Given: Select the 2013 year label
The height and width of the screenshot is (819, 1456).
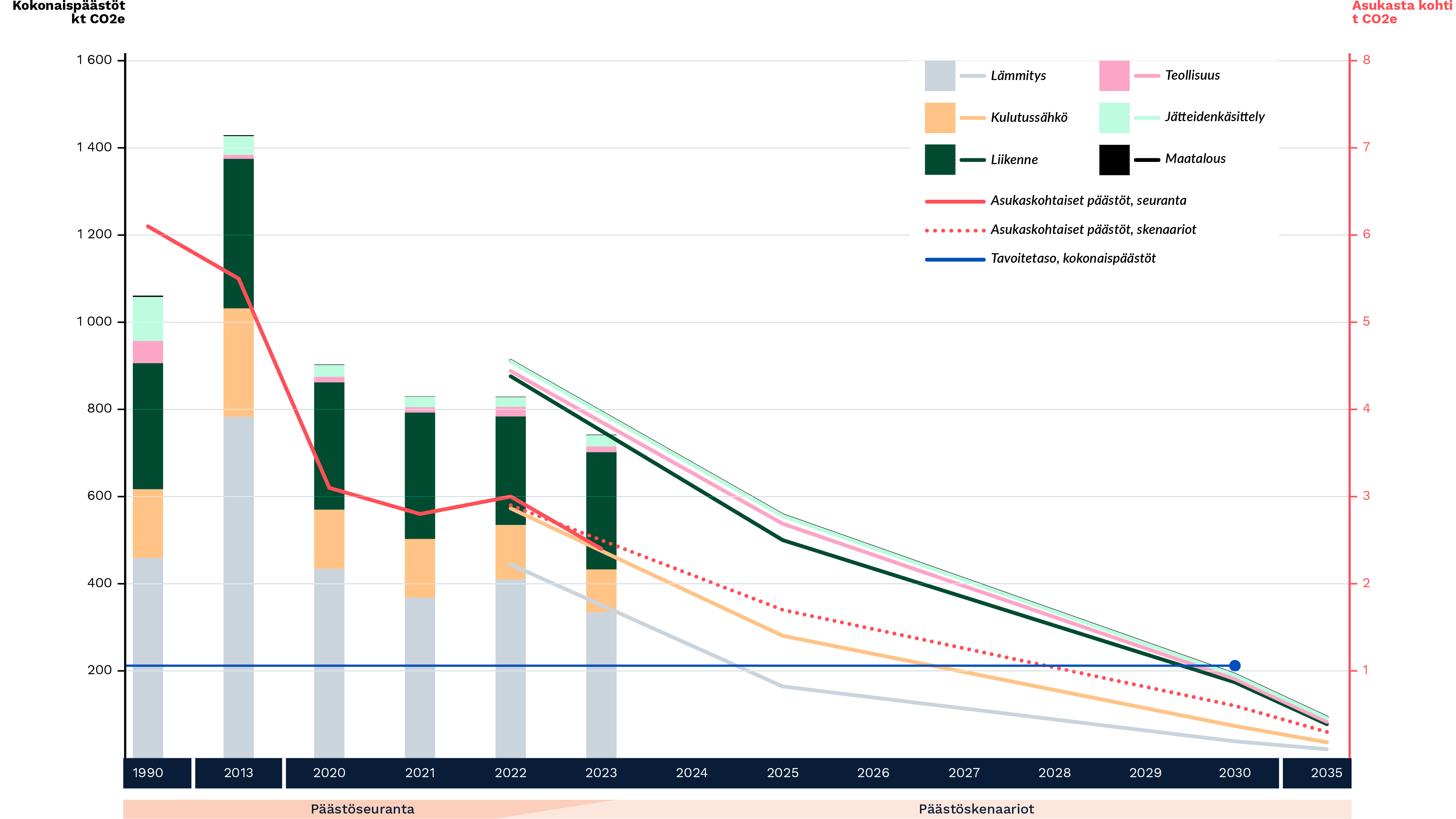Looking at the screenshot, I should pos(238,773).
